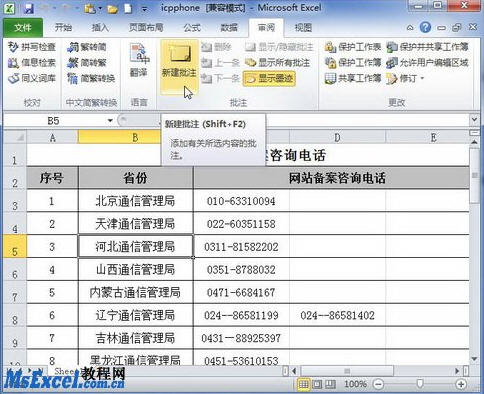Click 允许用户编辑区域 button

[x=428, y=63]
